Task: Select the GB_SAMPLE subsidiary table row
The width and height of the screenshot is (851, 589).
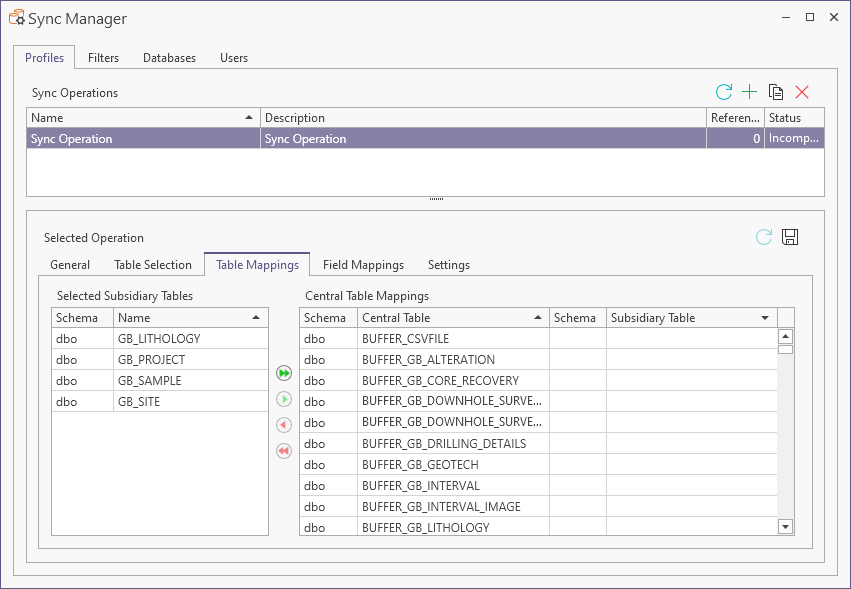Action: (x=160, y=381)
